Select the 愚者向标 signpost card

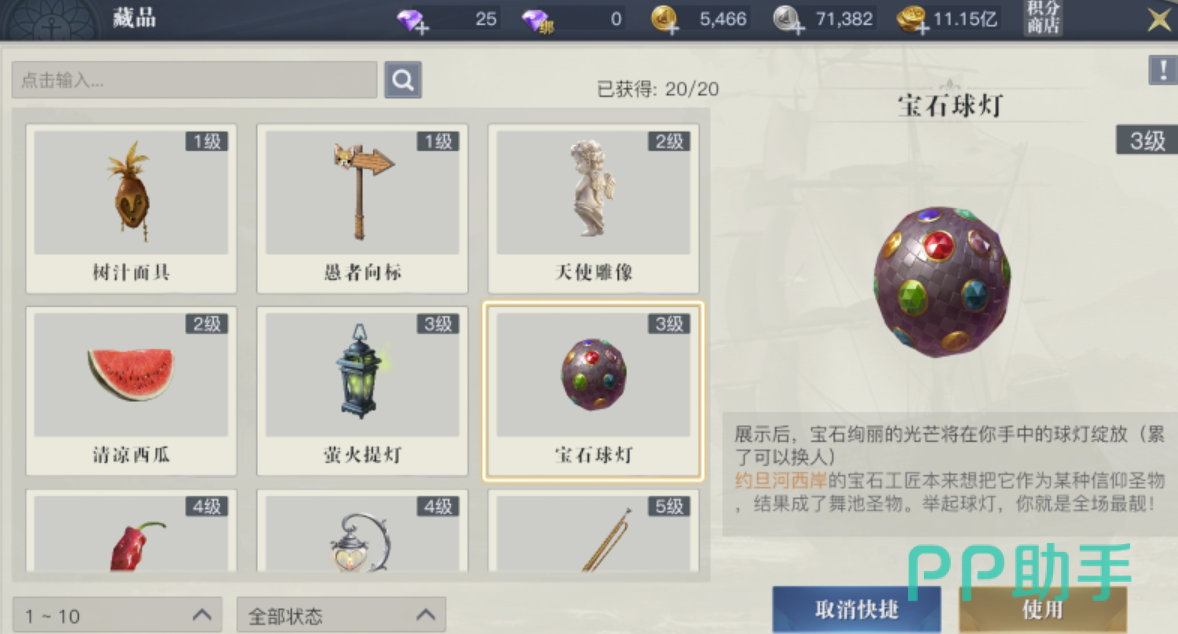pyautogui.click(x=362, y=208)
